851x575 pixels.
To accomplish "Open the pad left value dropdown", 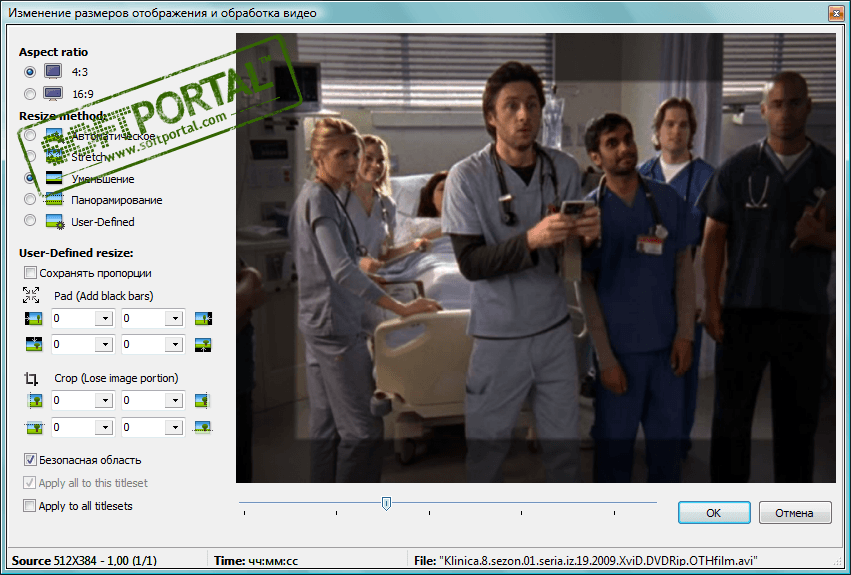I will [104, 318].
